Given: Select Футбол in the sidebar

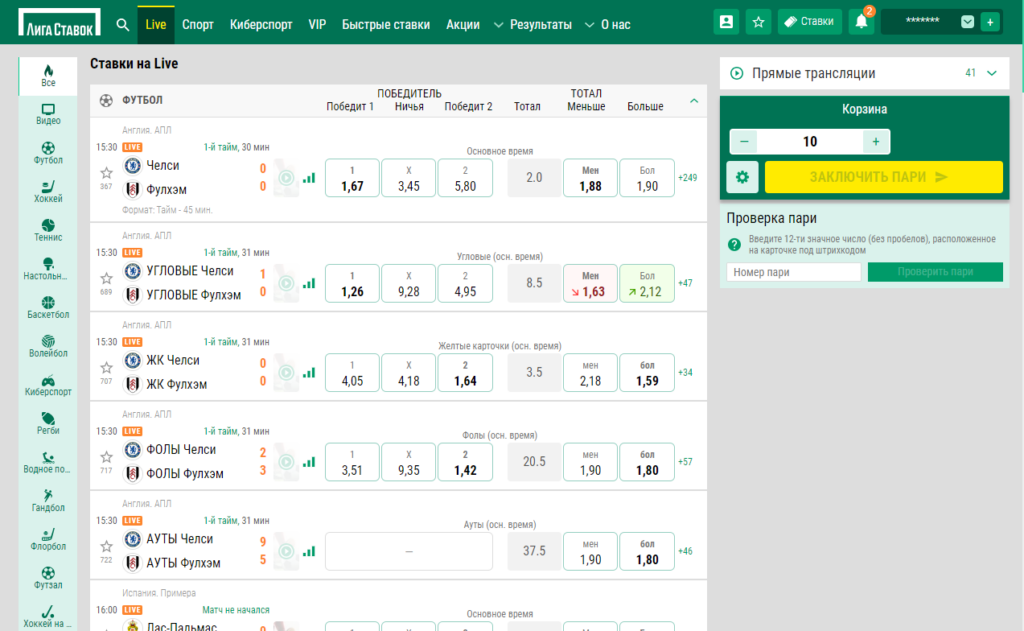Looking at the screenshot, I should pyautogui.click(x=48, y=153).
